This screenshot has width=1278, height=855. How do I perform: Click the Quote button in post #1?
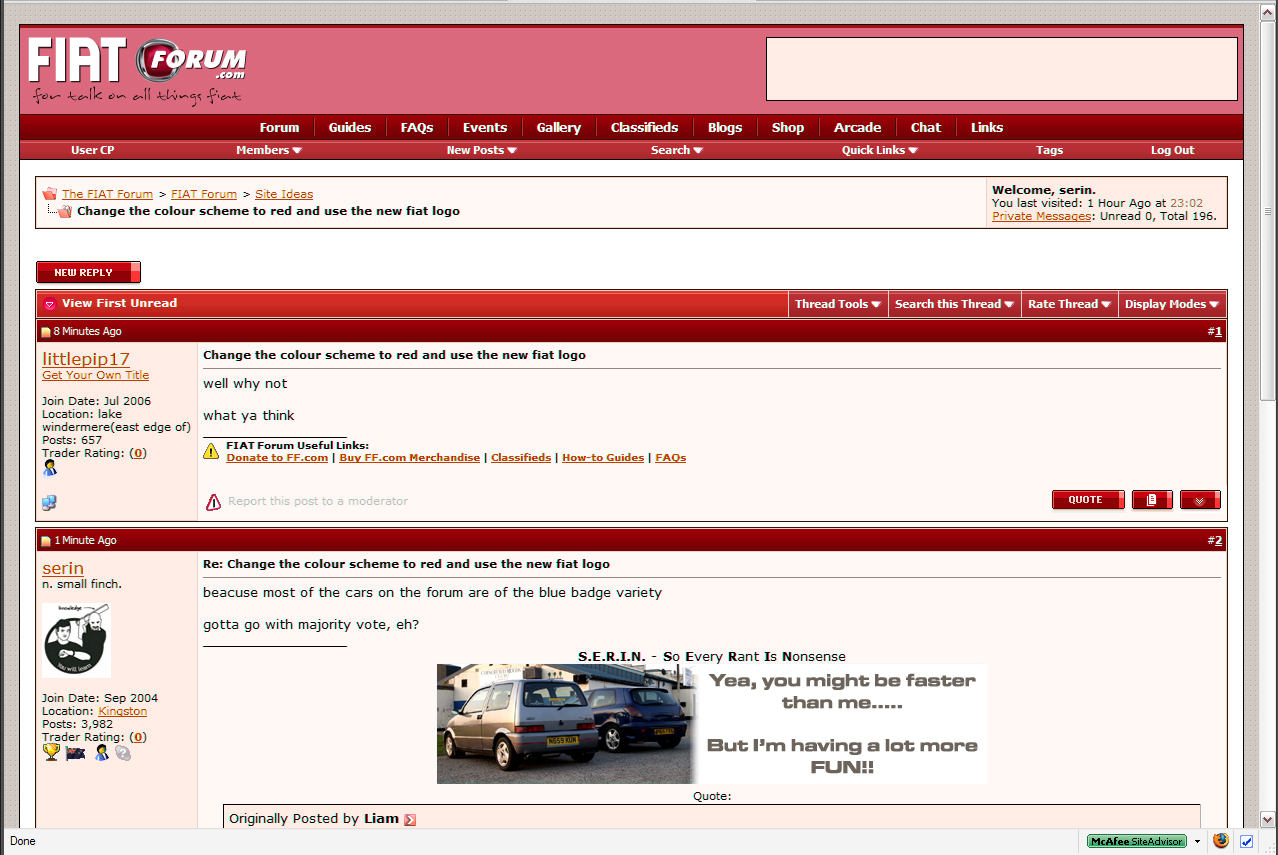(x=1088, y=500)
